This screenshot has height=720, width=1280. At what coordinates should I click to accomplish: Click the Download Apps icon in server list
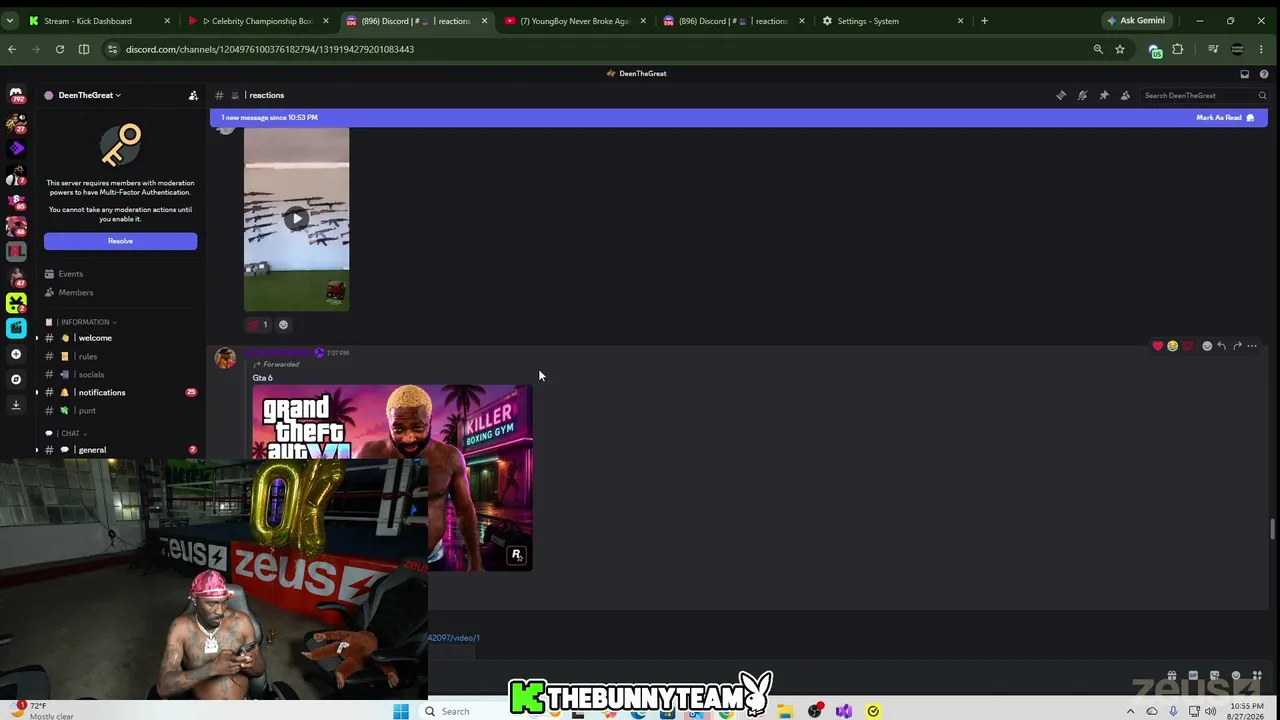[x=16, y=405]
